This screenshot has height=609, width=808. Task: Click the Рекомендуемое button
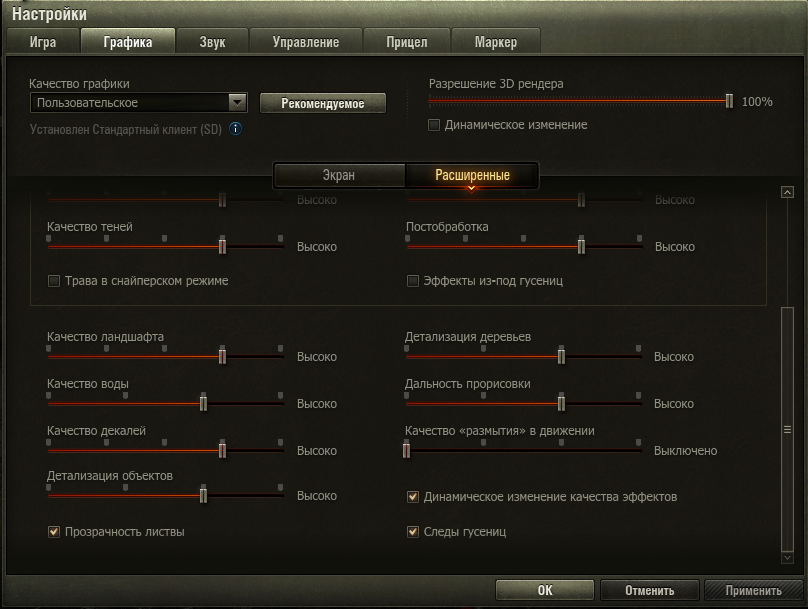point(322,103)
